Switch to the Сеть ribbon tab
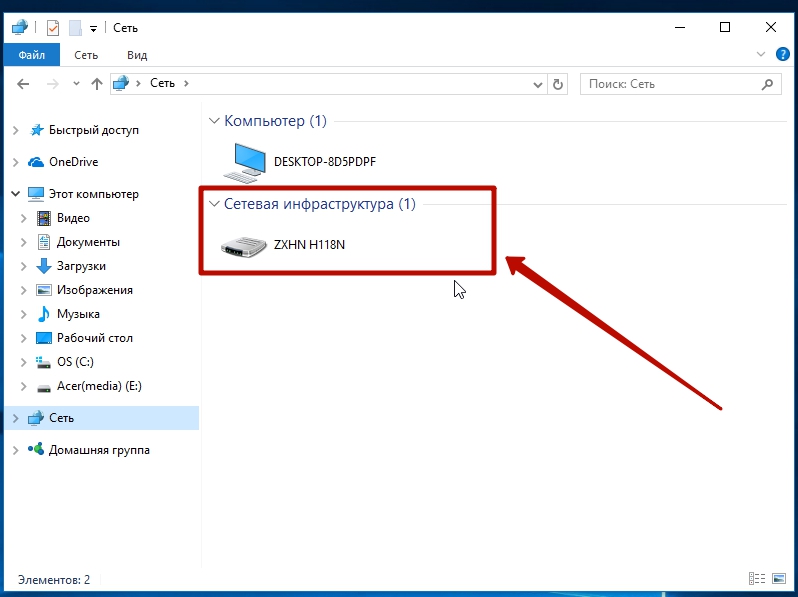This screenshot has width=798, height=597. pos(86,55)
